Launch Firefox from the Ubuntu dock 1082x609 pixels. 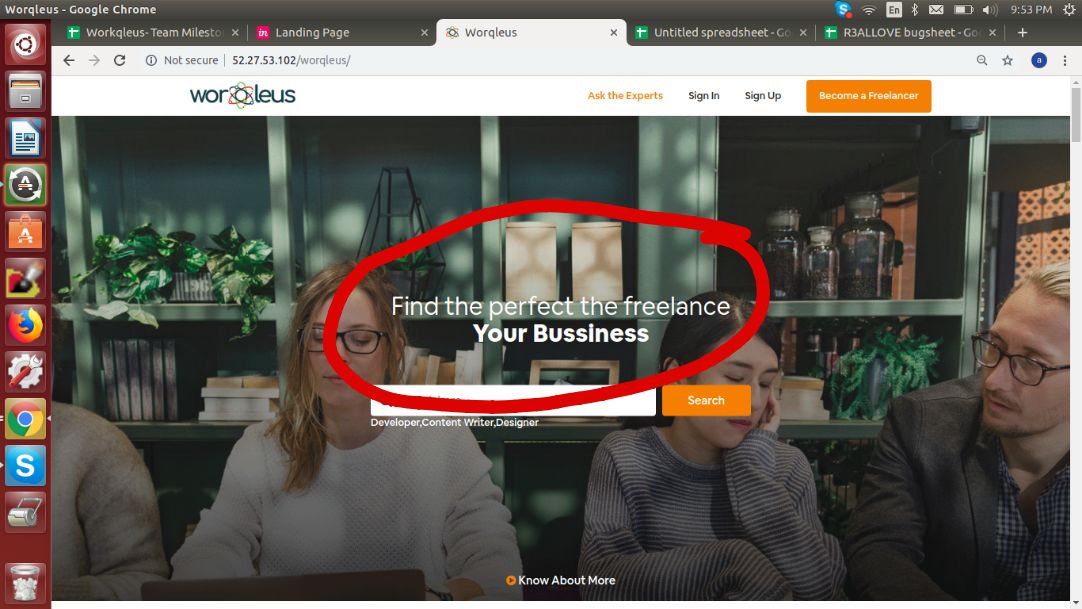(26, 325)
